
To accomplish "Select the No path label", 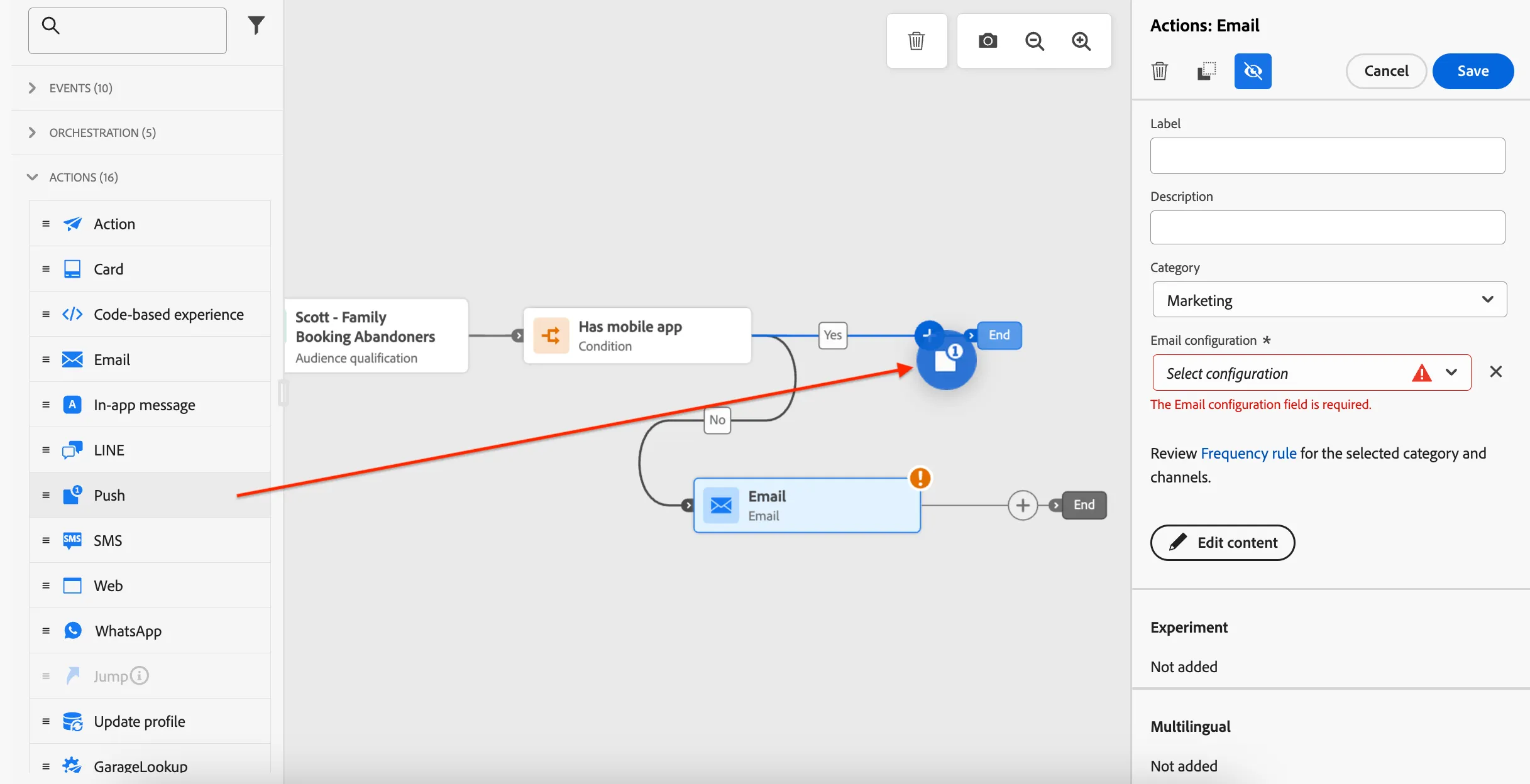I will click(x=717, y=420).
